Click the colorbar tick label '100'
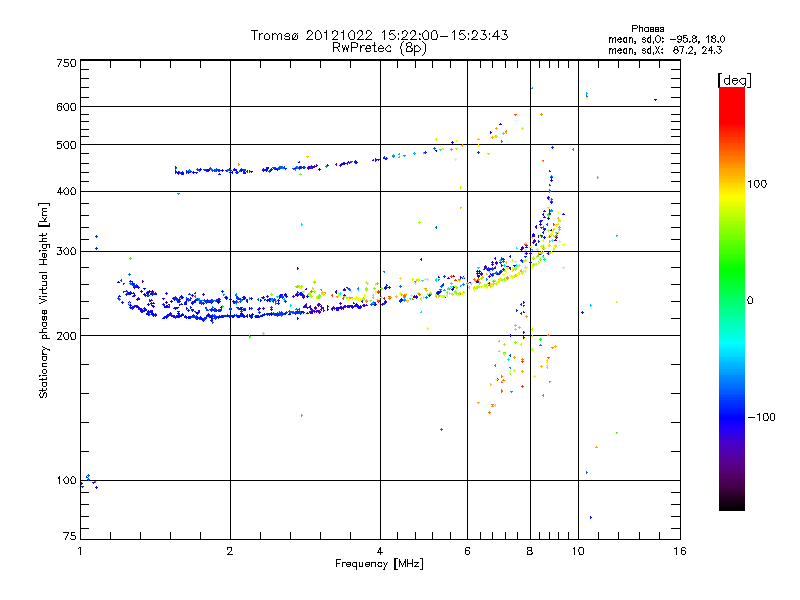Image resolution: width=800 pixels, height=600 pixels. tap(757, 184)
